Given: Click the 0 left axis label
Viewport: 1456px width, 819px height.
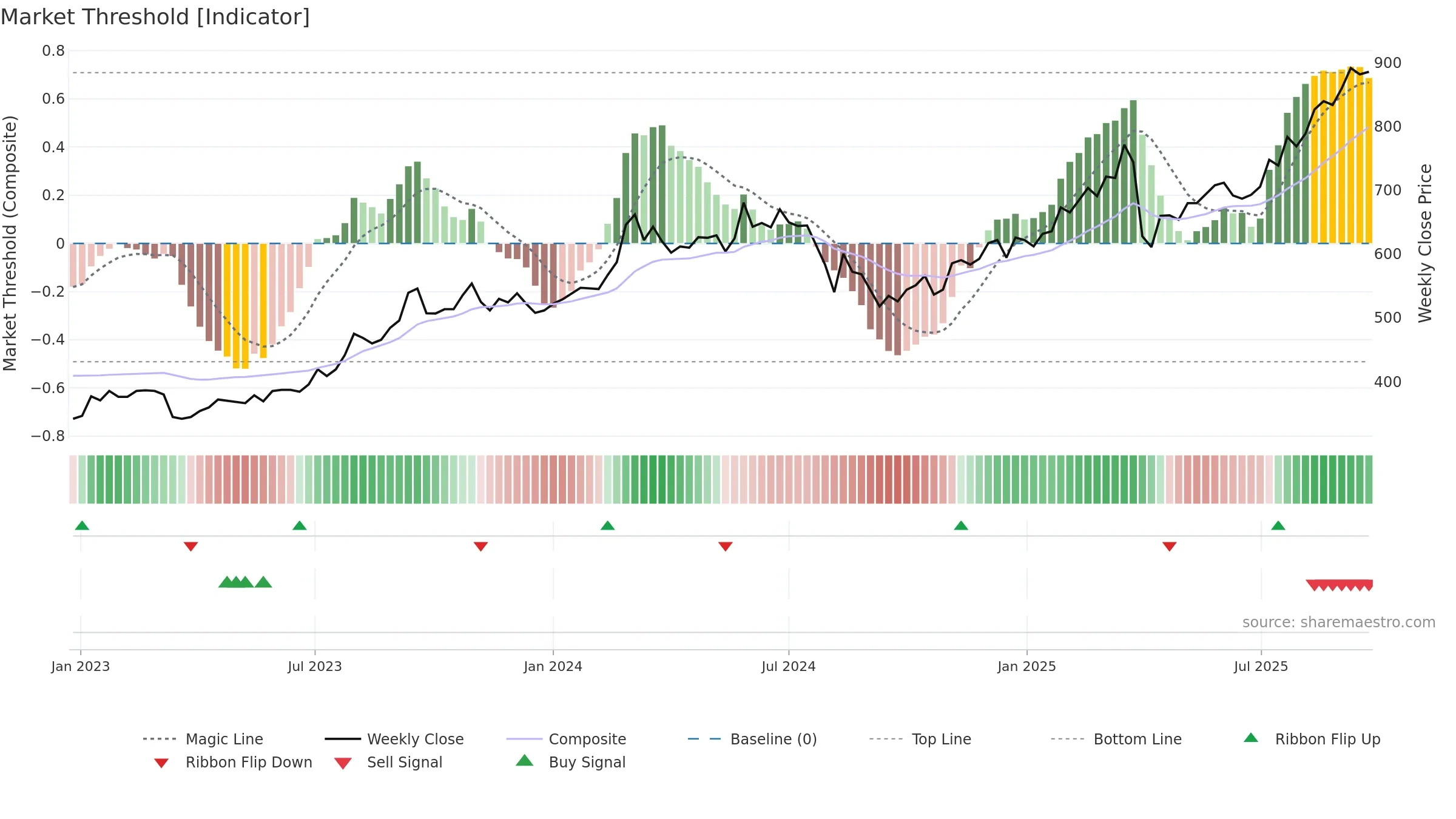Looking at the screenshot, I should click(x=61, y=244).
